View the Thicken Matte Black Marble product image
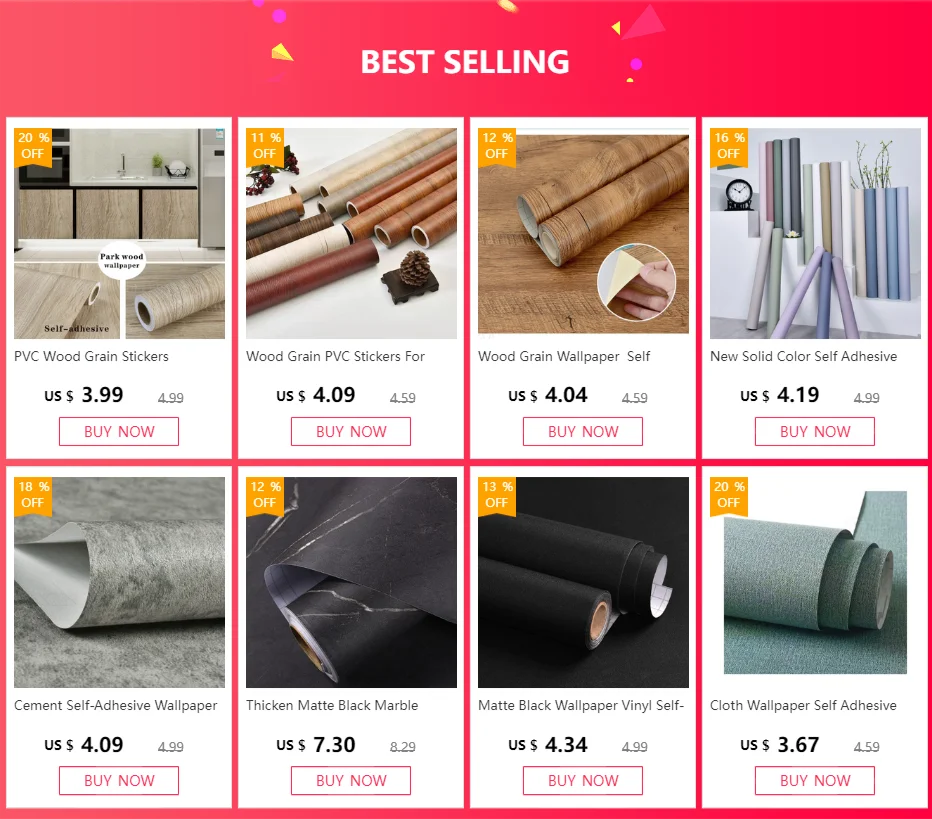 point(351,582)
